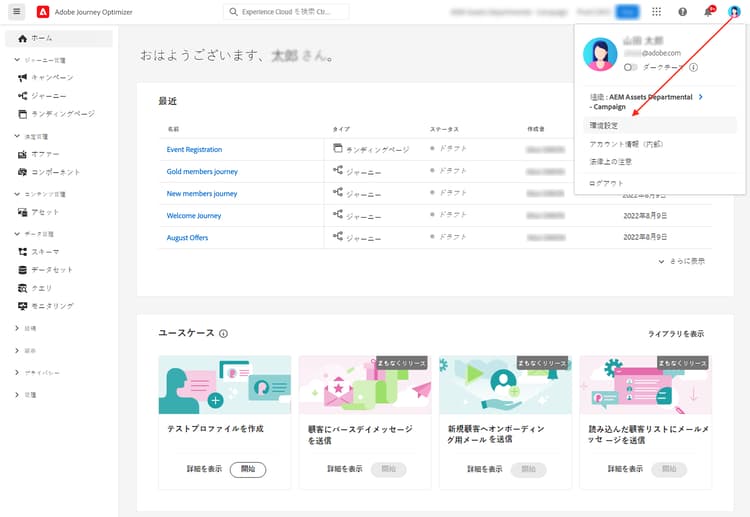
Task: Open the August Offers link
Action: click(x=187, y=238)
